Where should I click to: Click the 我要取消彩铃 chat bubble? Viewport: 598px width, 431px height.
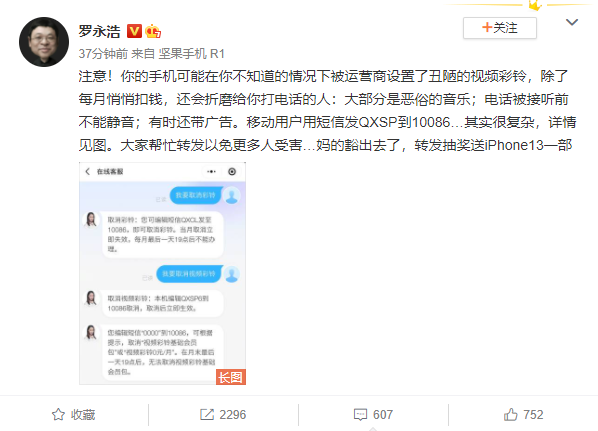(195, 195)
